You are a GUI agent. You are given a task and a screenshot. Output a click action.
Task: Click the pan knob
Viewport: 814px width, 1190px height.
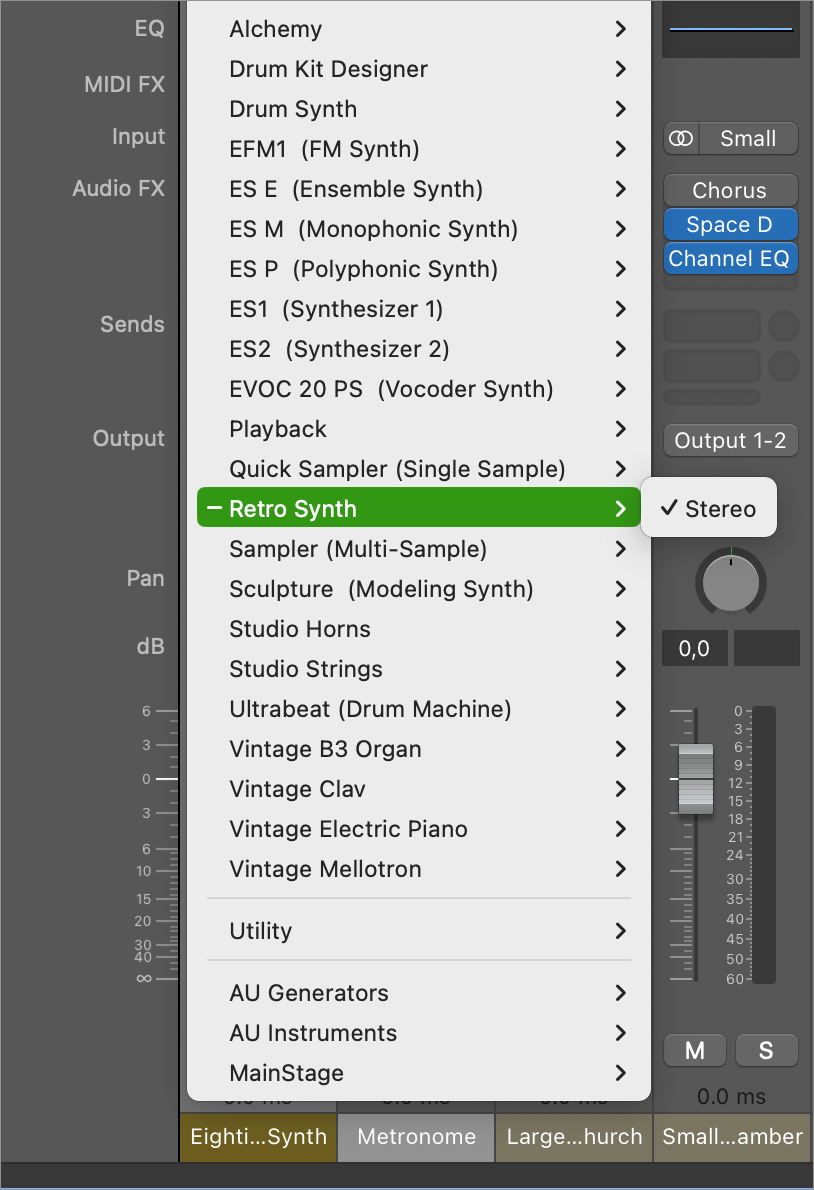click(x=731, y=582)
